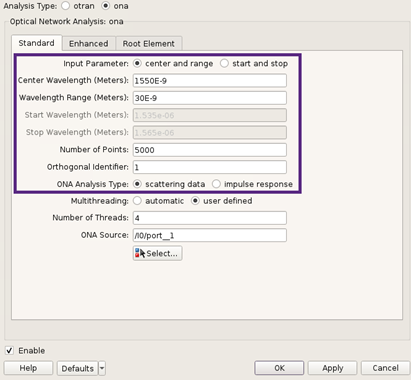Open the Enhanced tab
Image resolution: width=411 pixels, height=380 pixels.
(89, 44)
